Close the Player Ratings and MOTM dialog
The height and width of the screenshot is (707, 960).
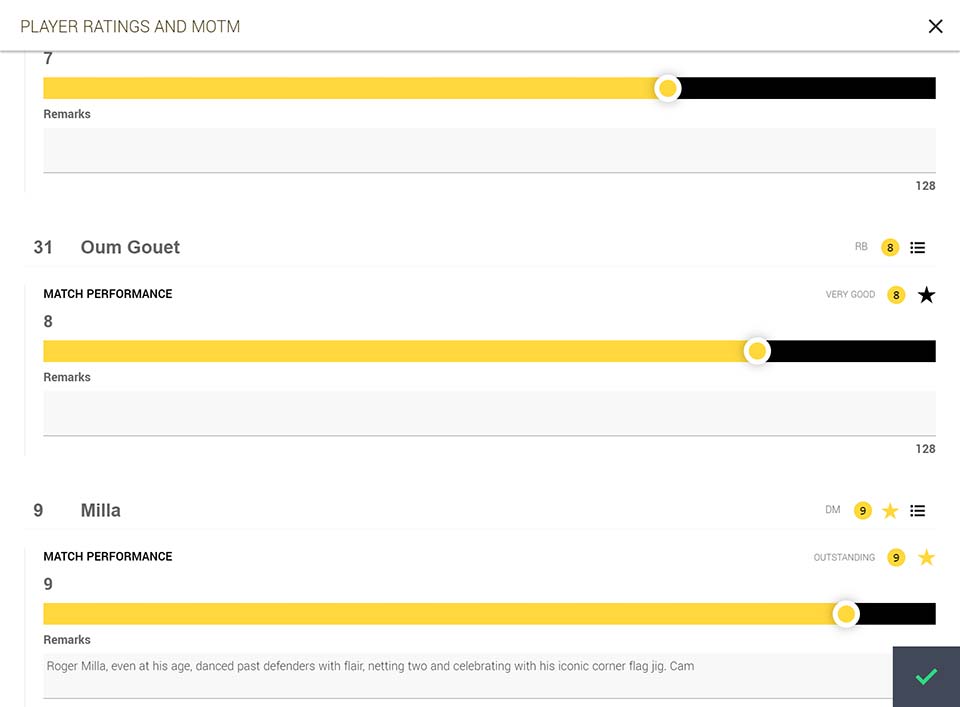pyautogui.click(x=935, y=26)
